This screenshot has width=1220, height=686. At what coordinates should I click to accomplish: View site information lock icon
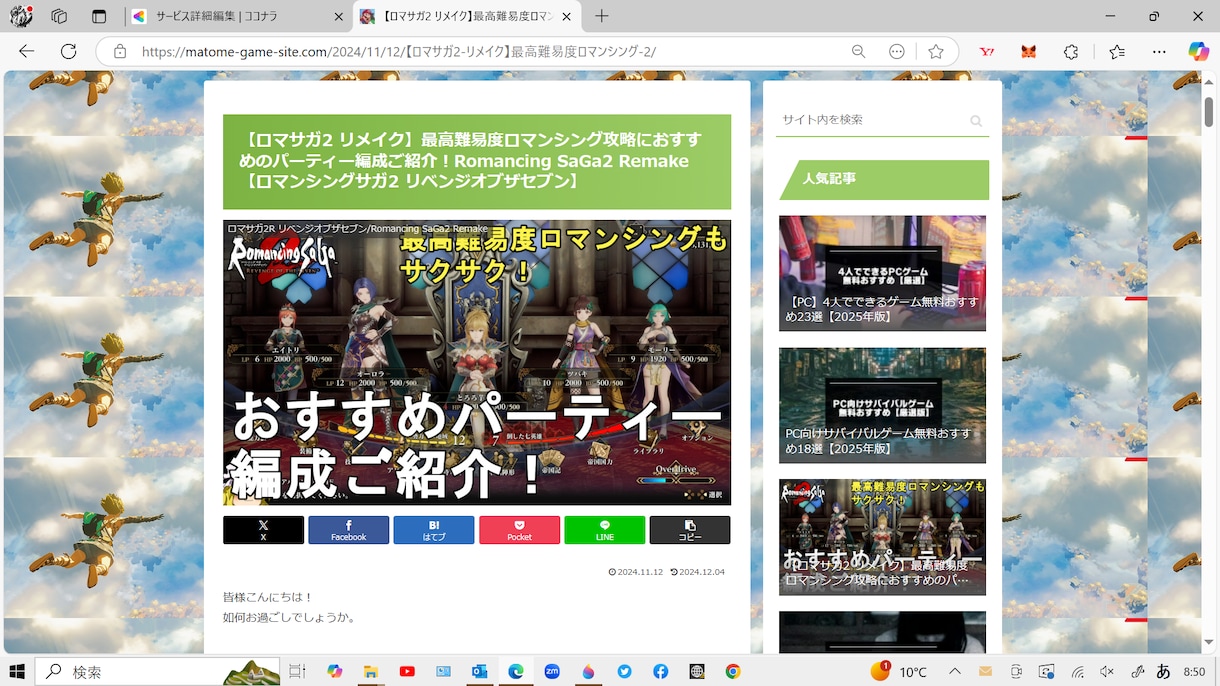click(x=120, y=51)
